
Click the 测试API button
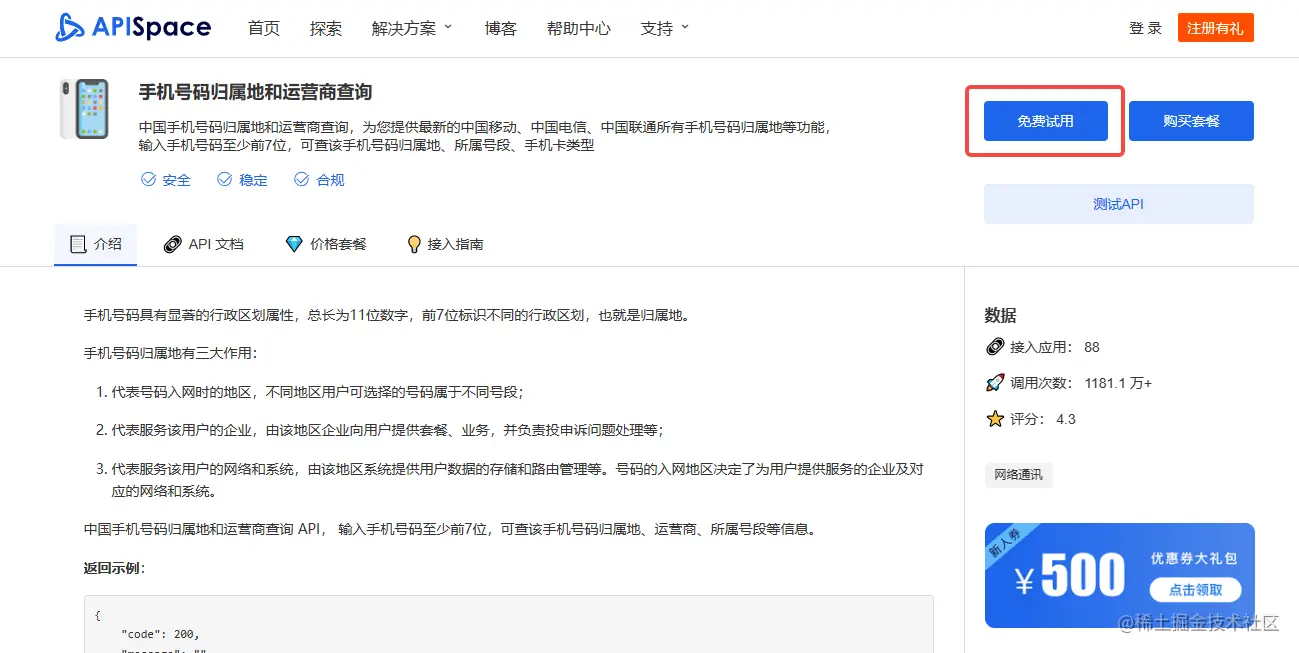(x=1119, y=204)
